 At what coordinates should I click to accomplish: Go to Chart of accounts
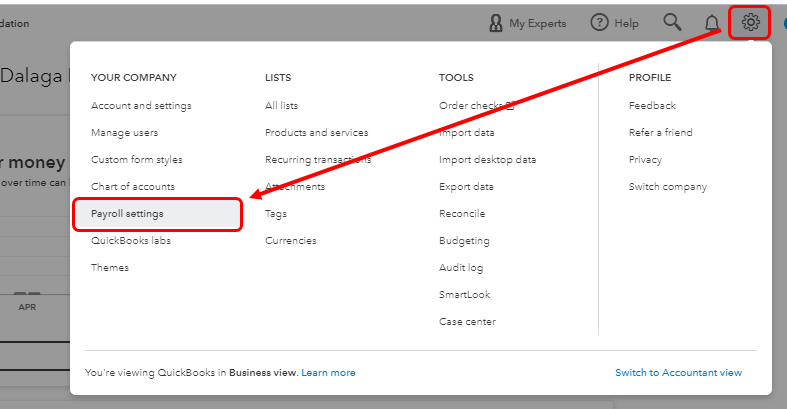coord(133,187)
